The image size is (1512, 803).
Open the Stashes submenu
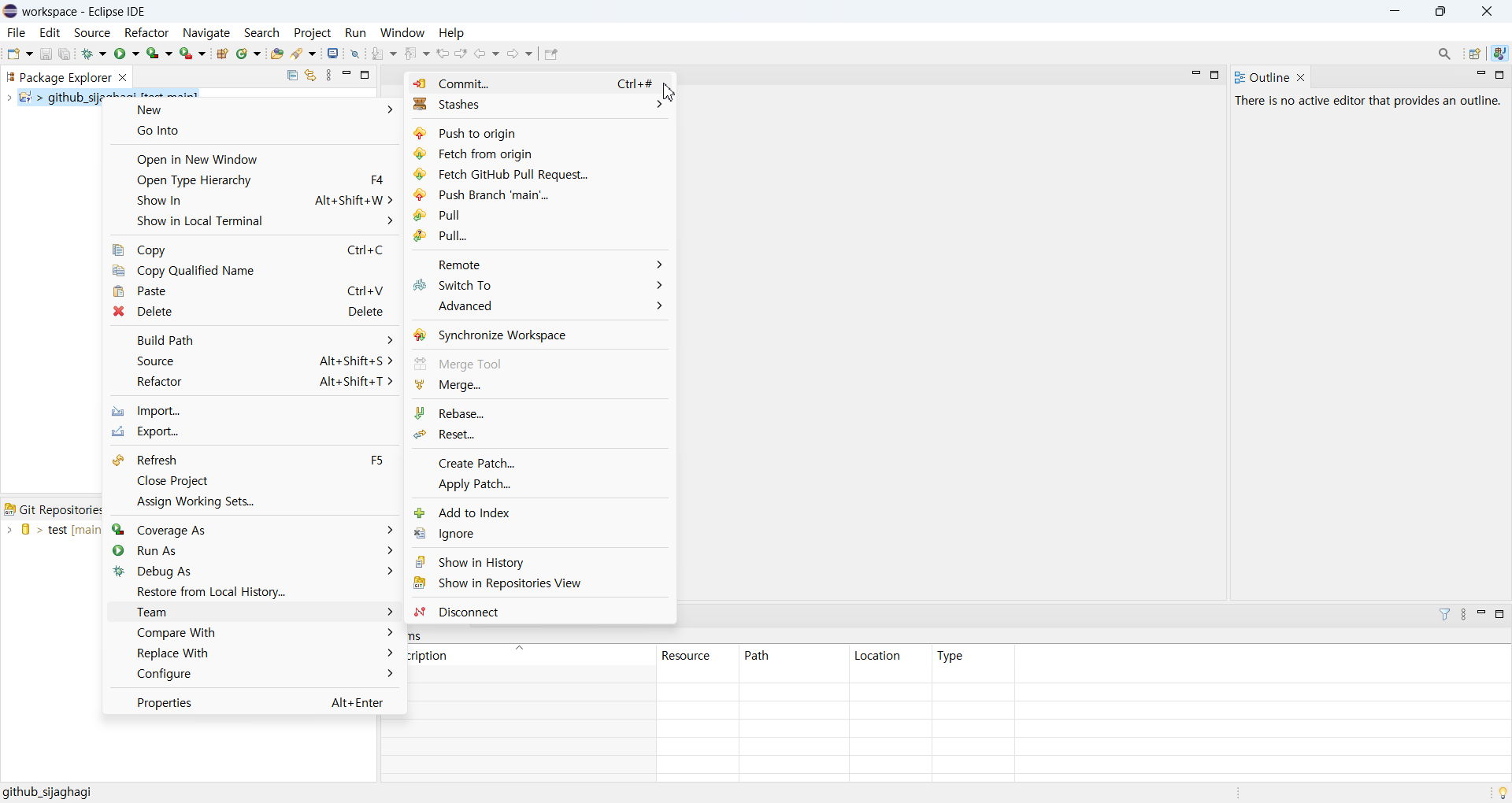(x=540, y=105)
